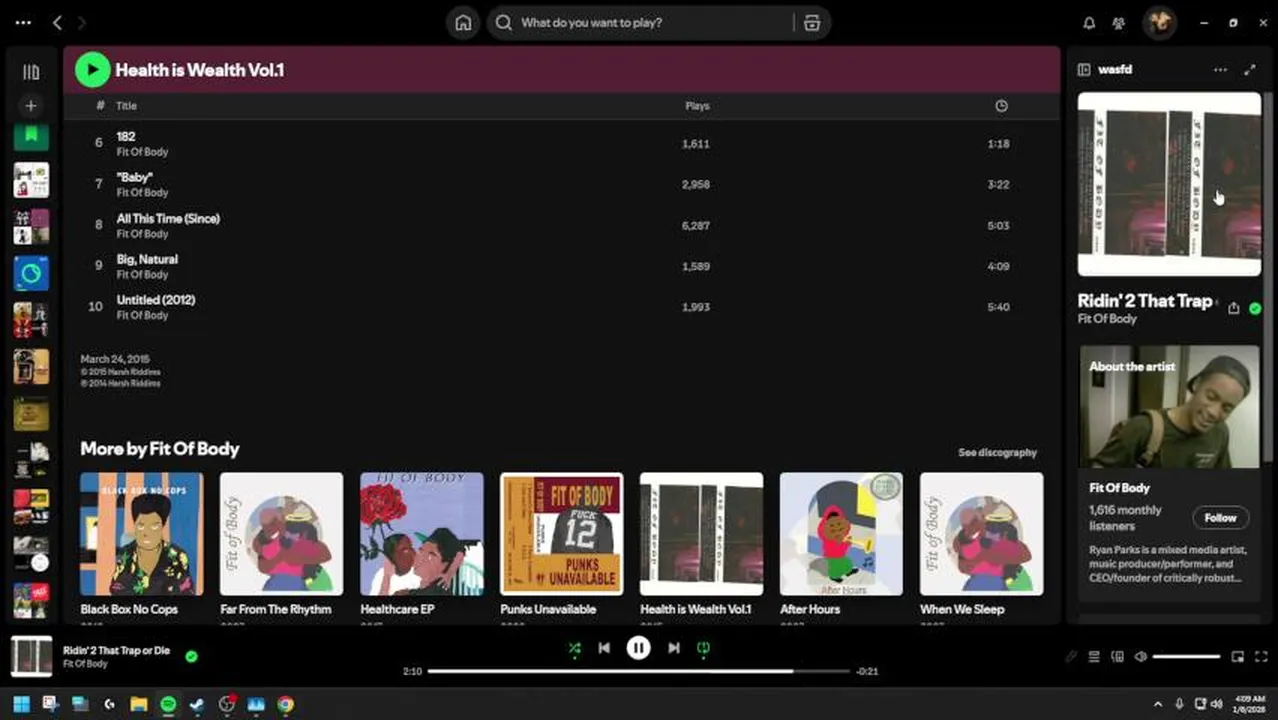This screenshot has height=720, width=1278.
Task: Select the track row titled 182
Action: (x=561, y=144)
